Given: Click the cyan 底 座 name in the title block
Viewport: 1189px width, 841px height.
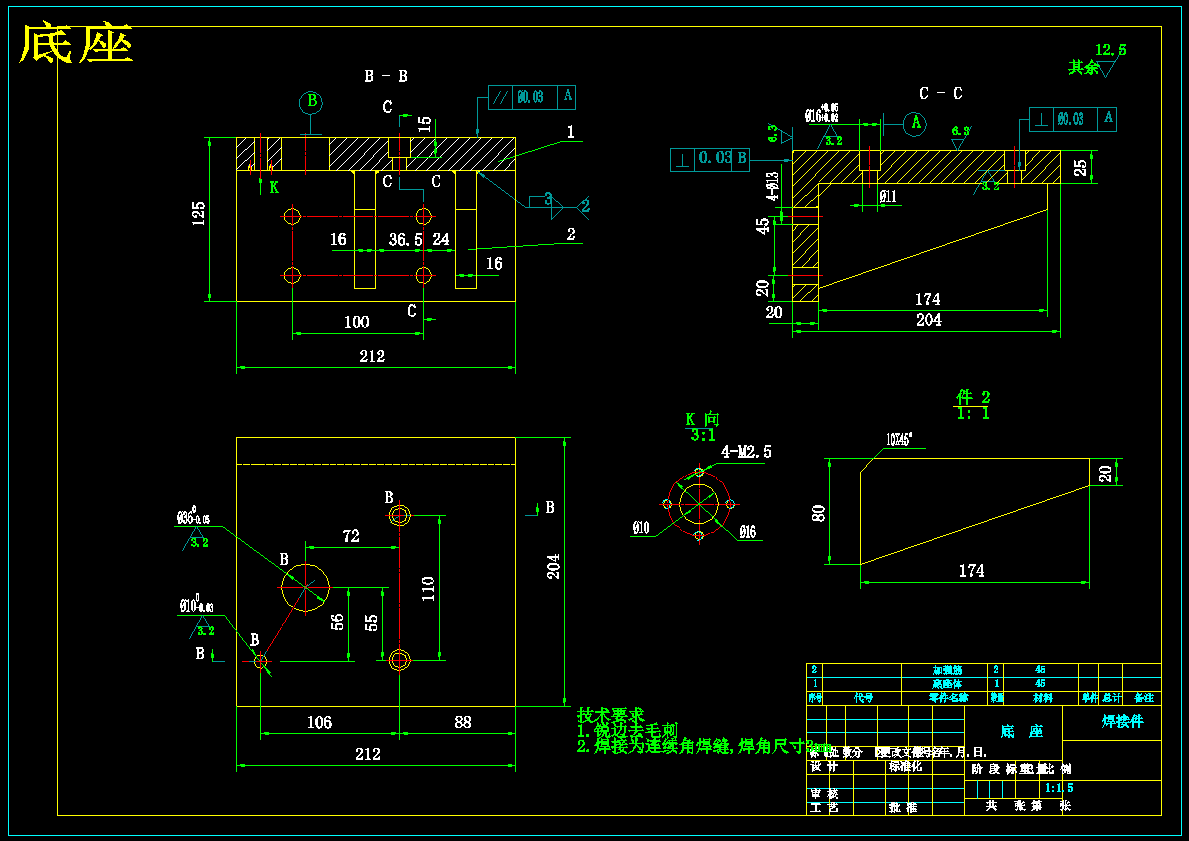Looking at the screenshot, I should click(1021, 732).
